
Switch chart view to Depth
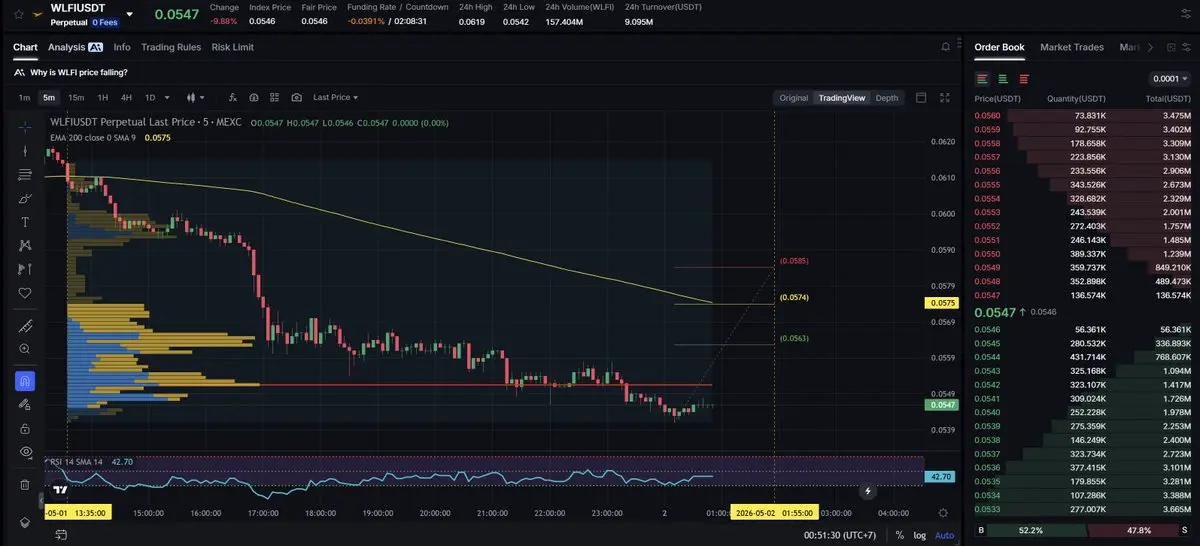tap(887, 98)
